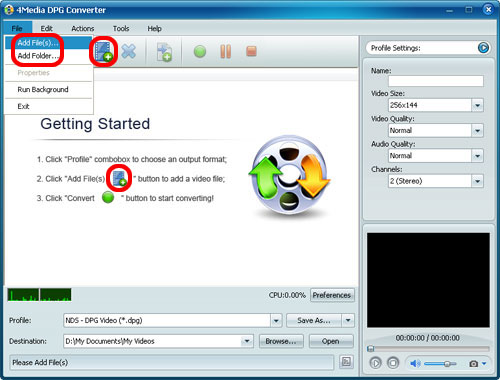Viewport: 500px width, 380px height.
Task: Stop conversion with the red Stop button
Action: [251, 51]
